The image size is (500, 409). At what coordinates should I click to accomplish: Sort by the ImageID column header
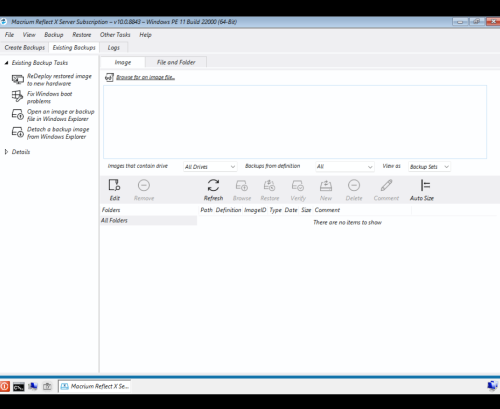pyautogui.click(x=255, y=210)
